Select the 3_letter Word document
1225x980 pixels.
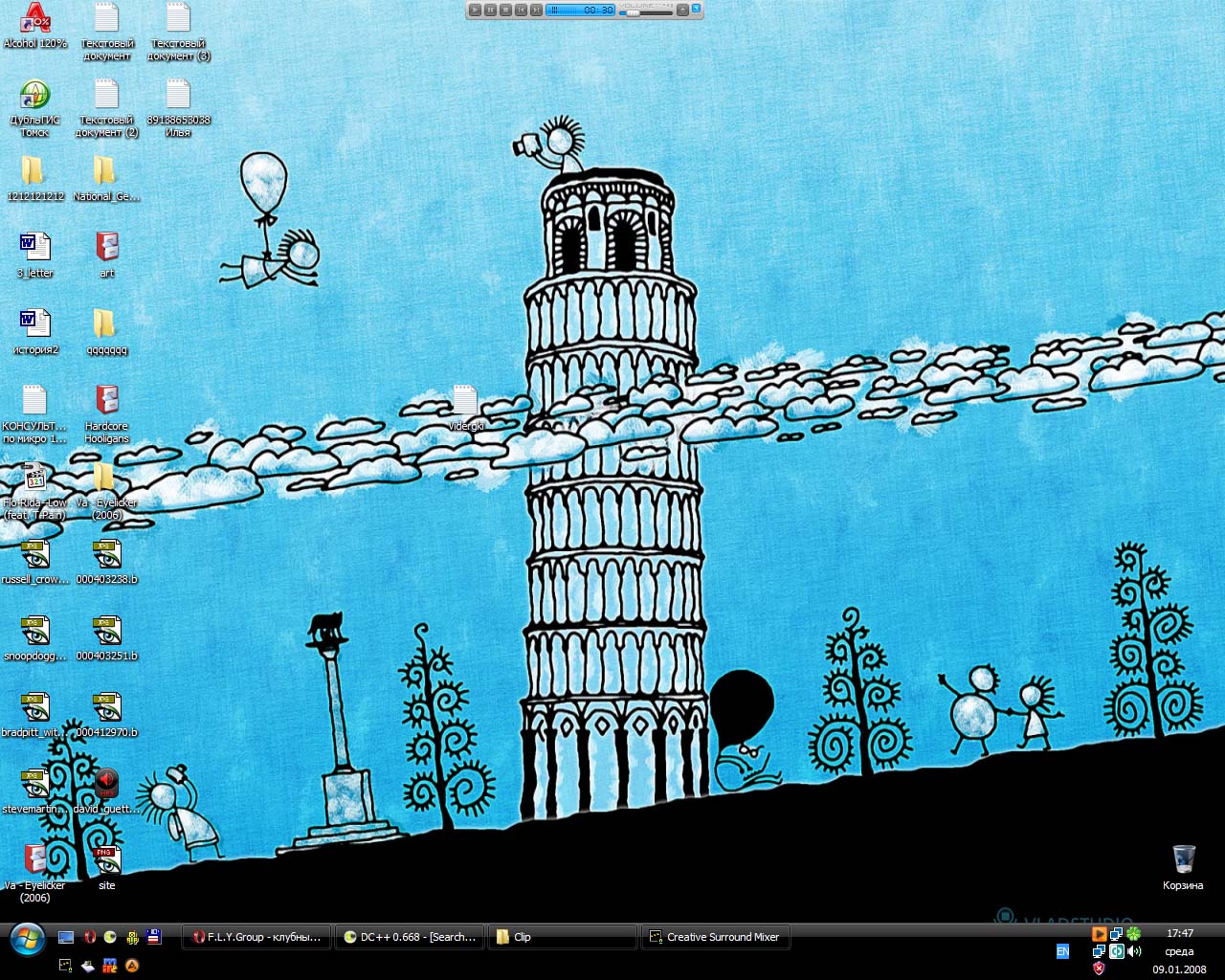pyautogui.click(x=35, y=256)
